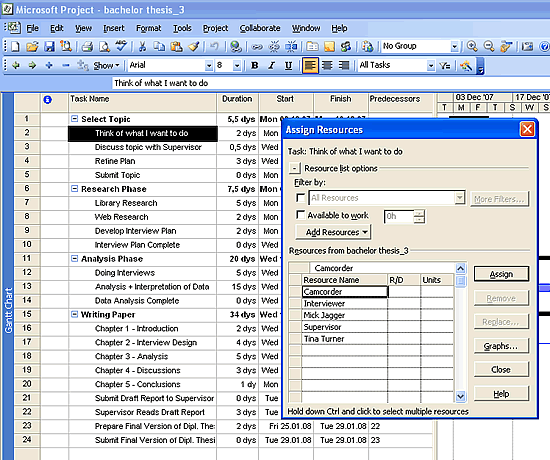Image resolution: width=550 pixels, height=460 pixels.
Task: Collapse the Writing Paper summary task
Action: (74, 314)
